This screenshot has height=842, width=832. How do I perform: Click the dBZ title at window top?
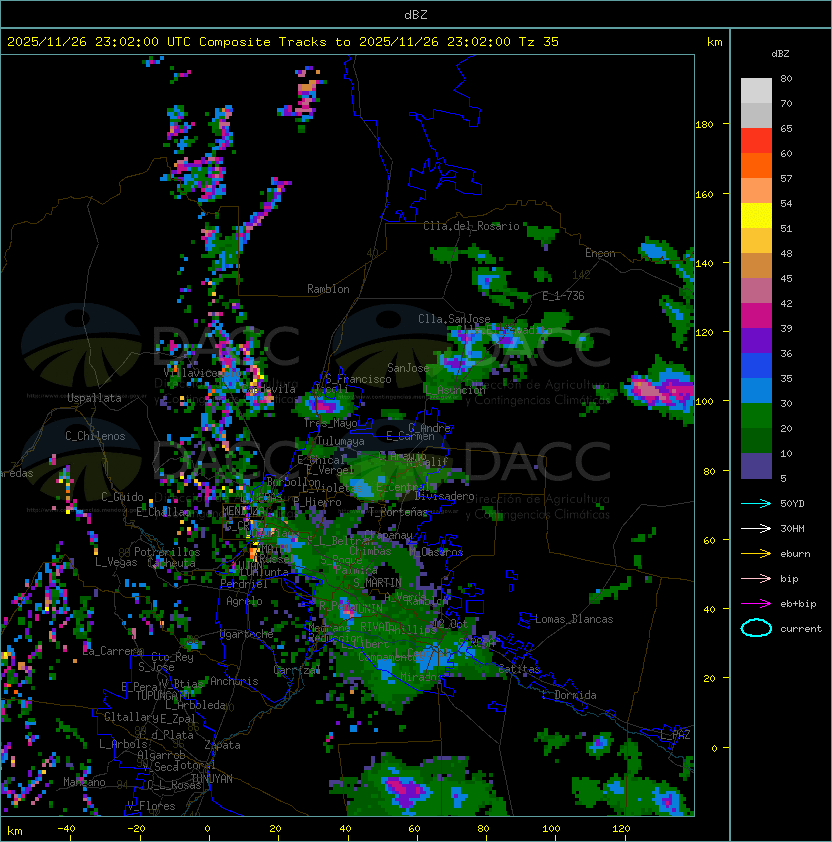click(x=416, y=14)
